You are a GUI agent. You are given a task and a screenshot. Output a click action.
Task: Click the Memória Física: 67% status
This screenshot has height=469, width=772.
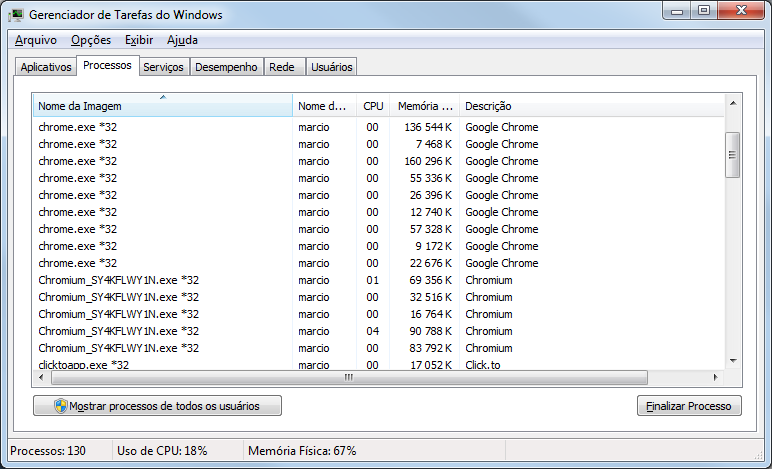pyautogui.click(x=302, y=451)
